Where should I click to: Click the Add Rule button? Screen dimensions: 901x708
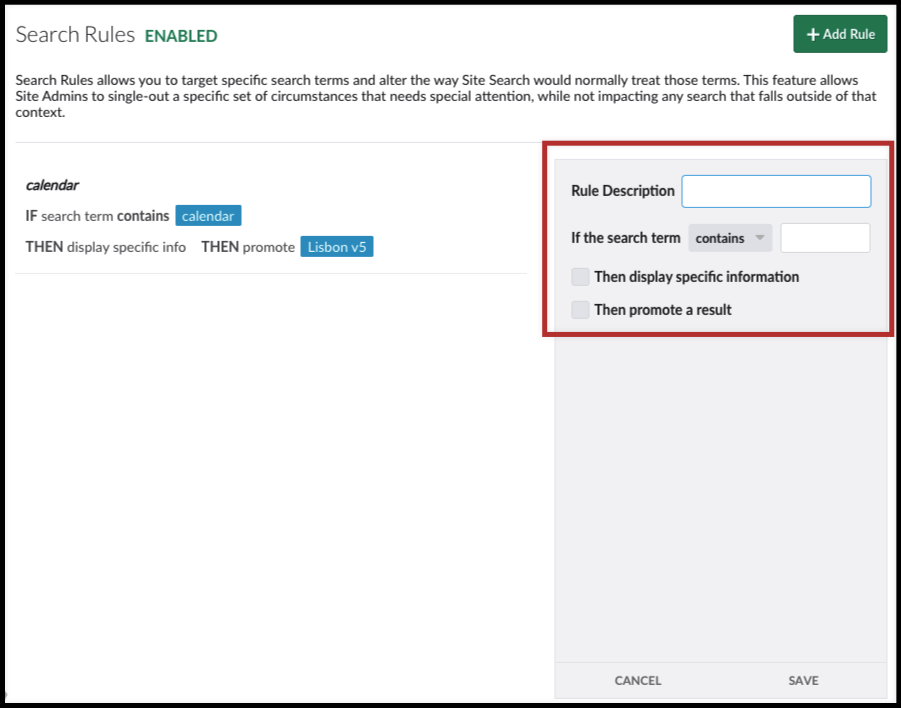coord(840,34)
